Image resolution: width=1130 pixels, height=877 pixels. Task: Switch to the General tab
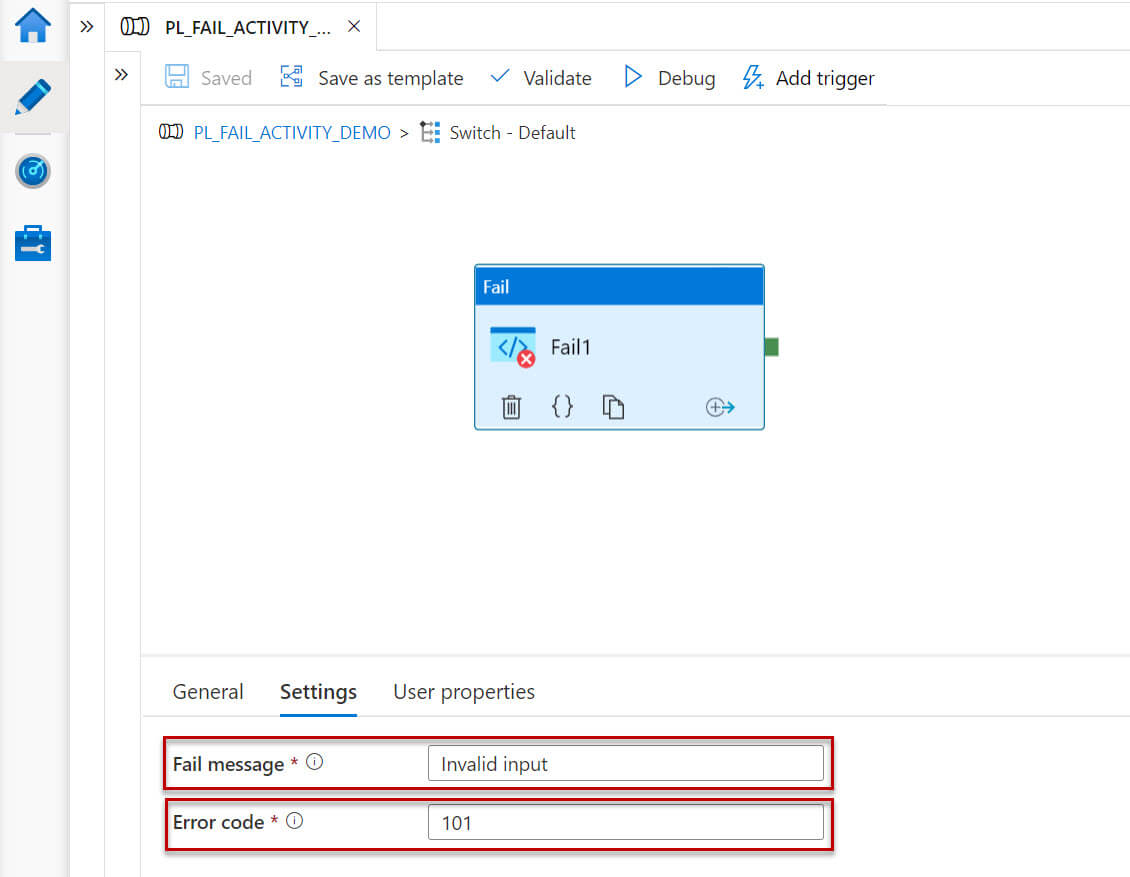pyautogui.click(x=208, y=692)
